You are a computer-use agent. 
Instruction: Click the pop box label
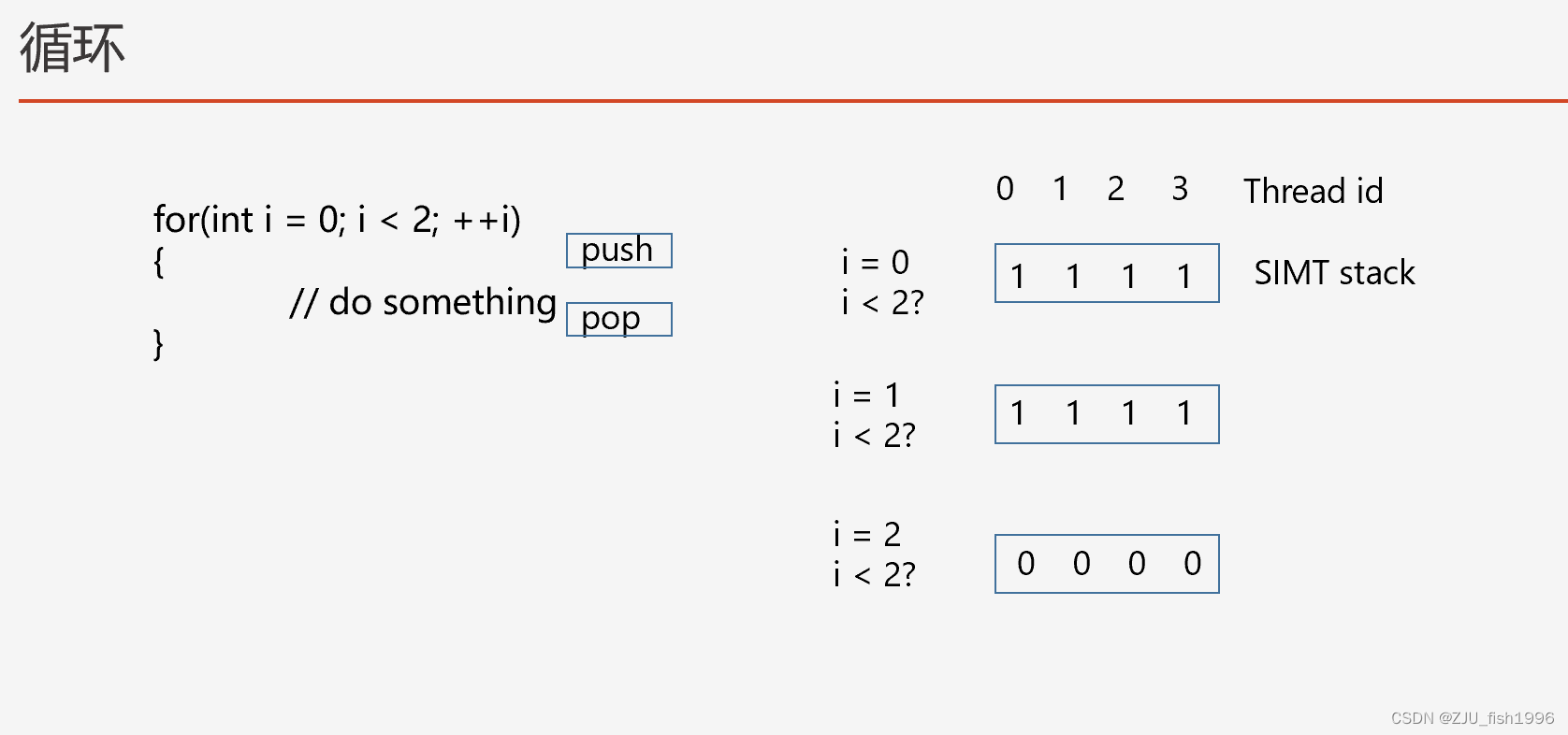point(618,319)
